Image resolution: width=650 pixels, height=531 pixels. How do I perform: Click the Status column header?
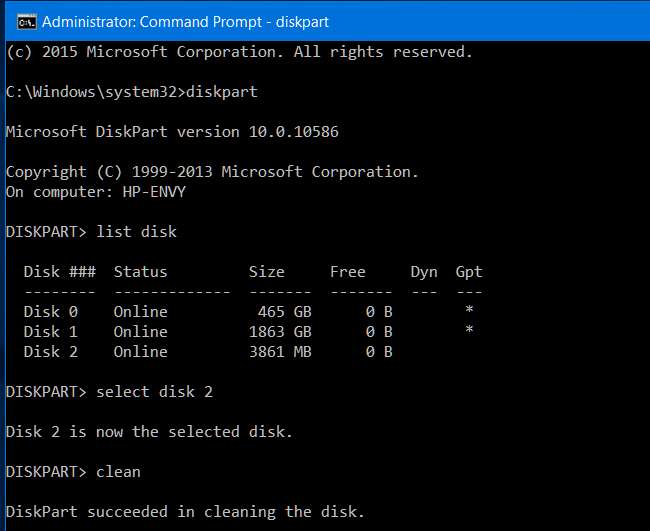click(140, 271)
